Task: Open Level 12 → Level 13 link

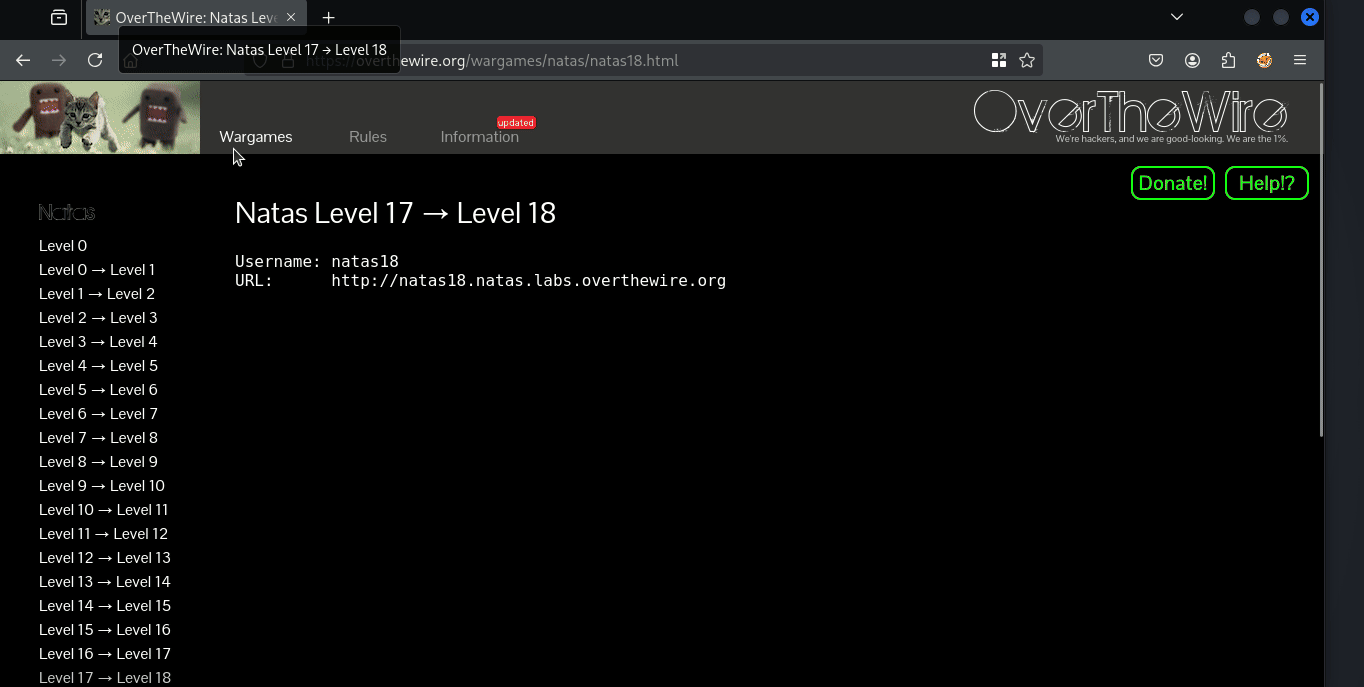Action: pyautogui.click(x=105, y=558)
